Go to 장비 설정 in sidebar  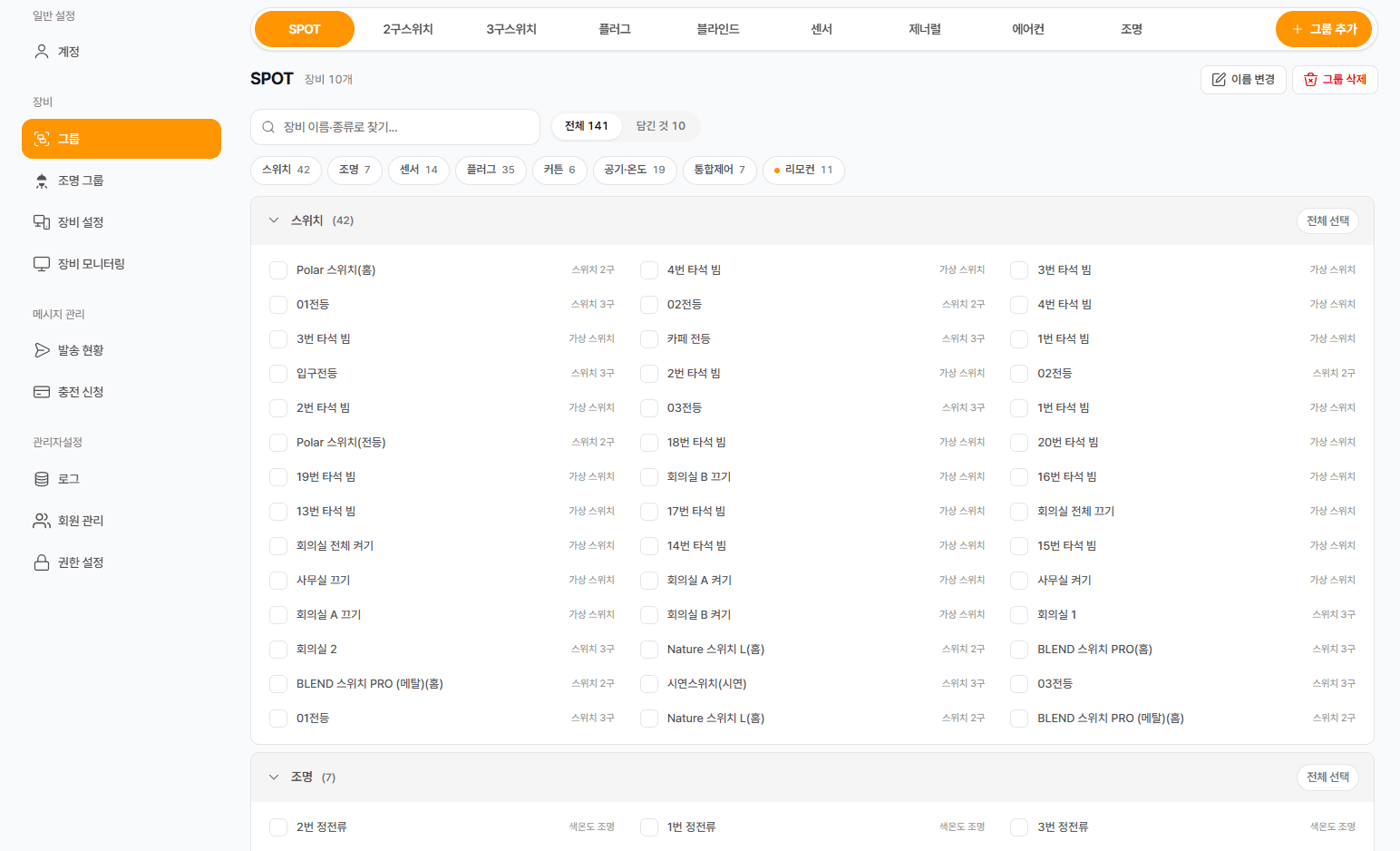pyautogui.click(x=122, y=222)
